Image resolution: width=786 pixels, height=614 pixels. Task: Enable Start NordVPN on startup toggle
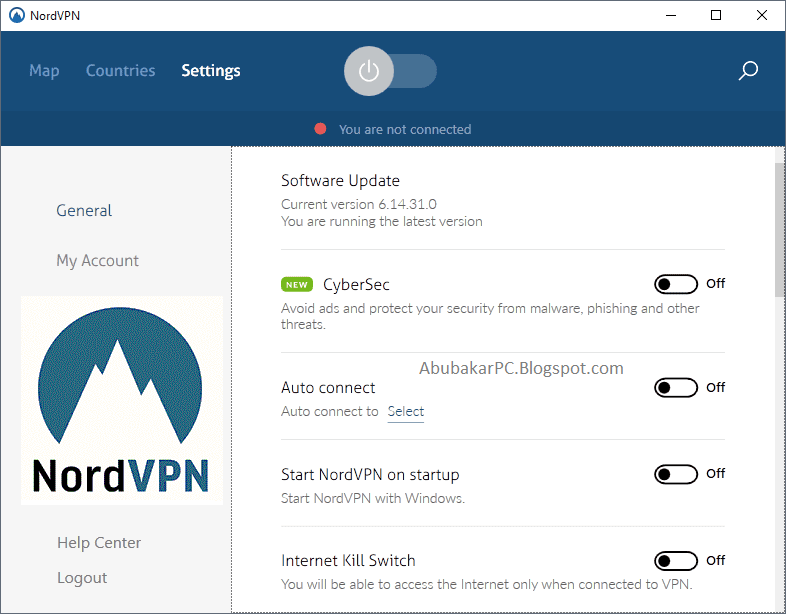coord(676,474)
